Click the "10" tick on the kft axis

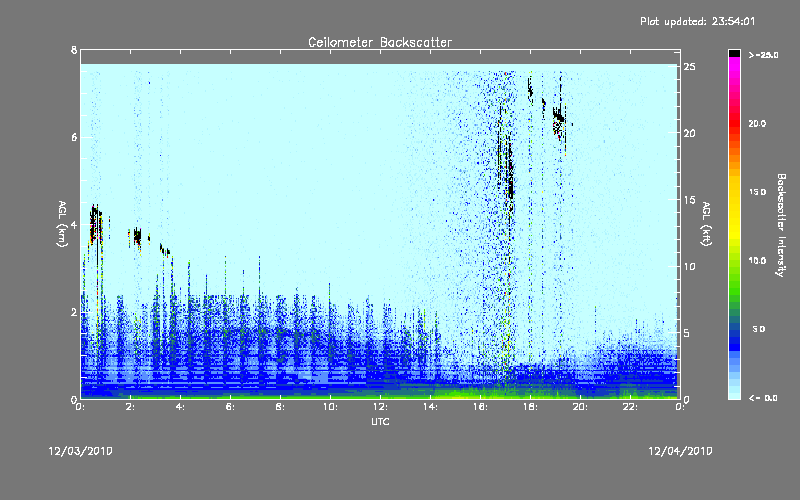coord(689,266)
